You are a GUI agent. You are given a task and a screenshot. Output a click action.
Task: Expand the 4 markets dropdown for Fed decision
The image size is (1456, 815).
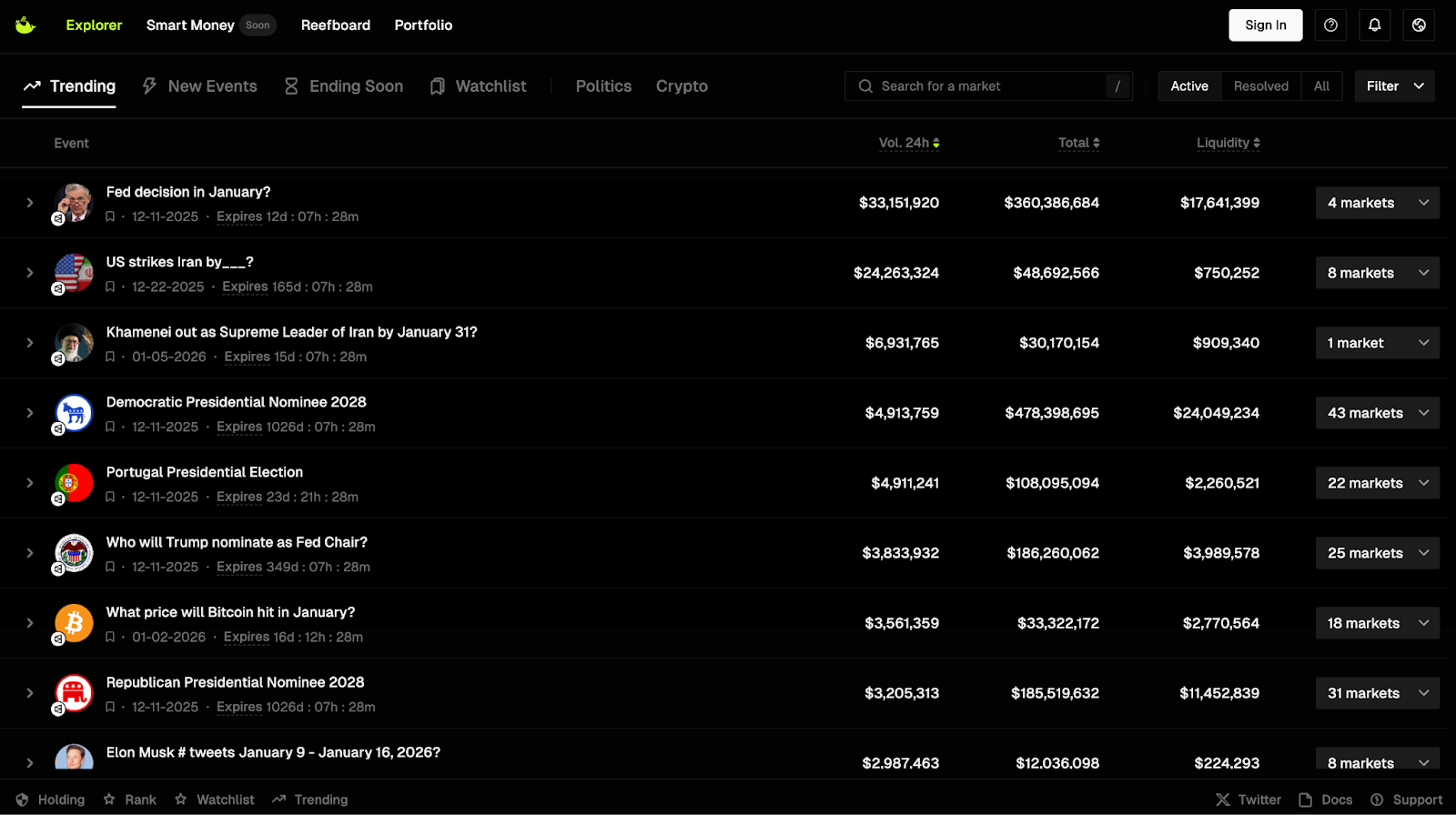[x=1377, y=203]
